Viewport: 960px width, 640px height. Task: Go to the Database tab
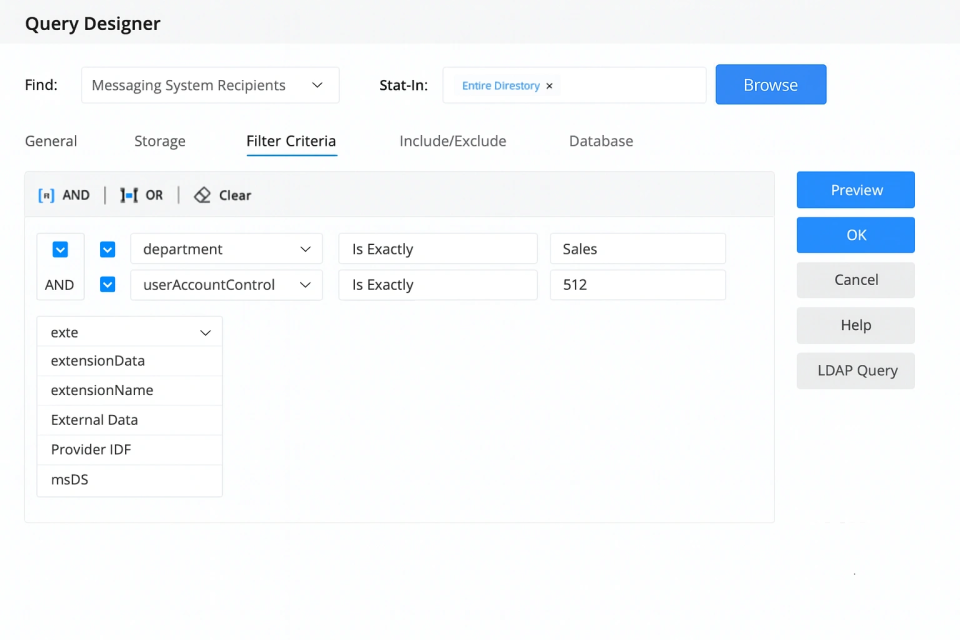[x=601, y=141]
